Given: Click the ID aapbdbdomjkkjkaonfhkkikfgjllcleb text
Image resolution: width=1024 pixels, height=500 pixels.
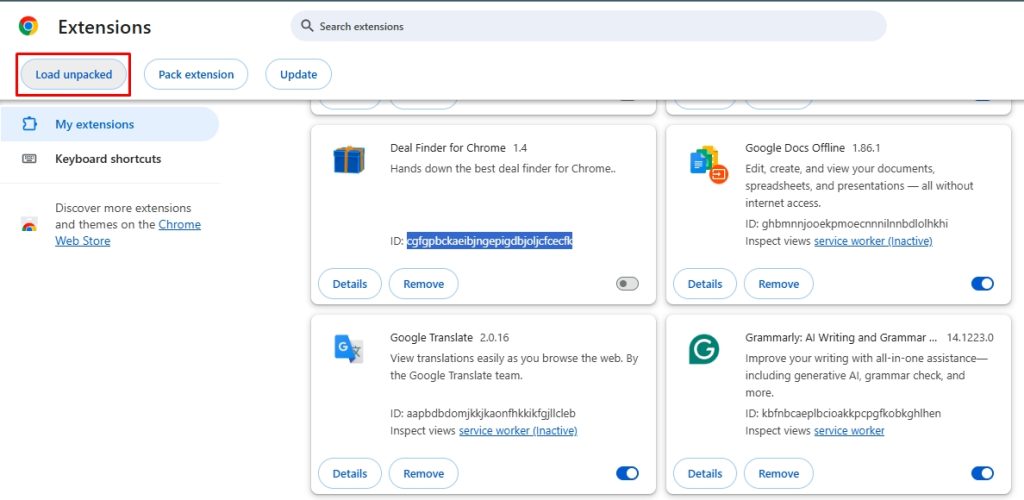Looking at the screenshot, I should click(483, 414).
